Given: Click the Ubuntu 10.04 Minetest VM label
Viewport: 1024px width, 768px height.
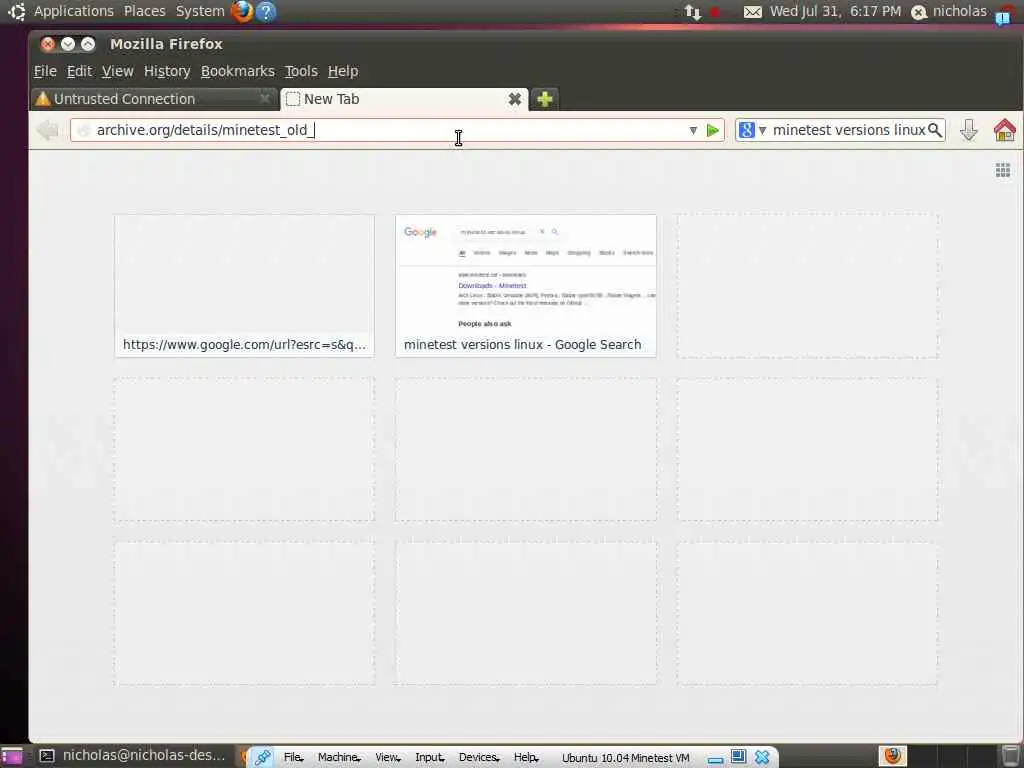Looking at the screenshot, I should 625,758.
